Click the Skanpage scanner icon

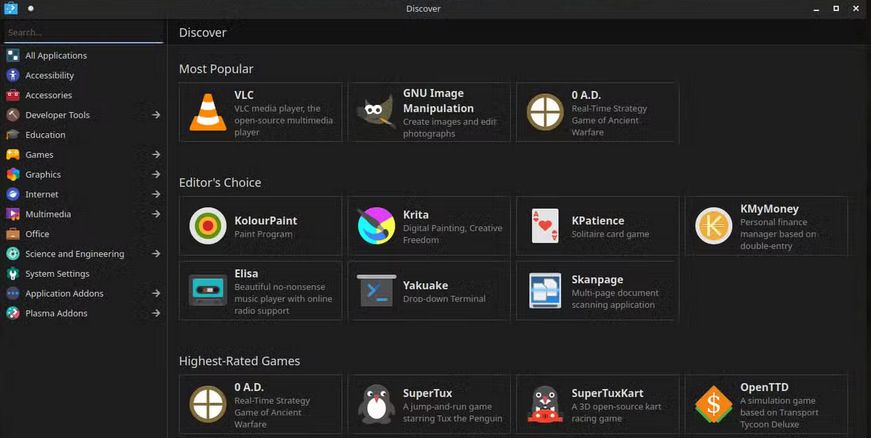pos(545,290)
